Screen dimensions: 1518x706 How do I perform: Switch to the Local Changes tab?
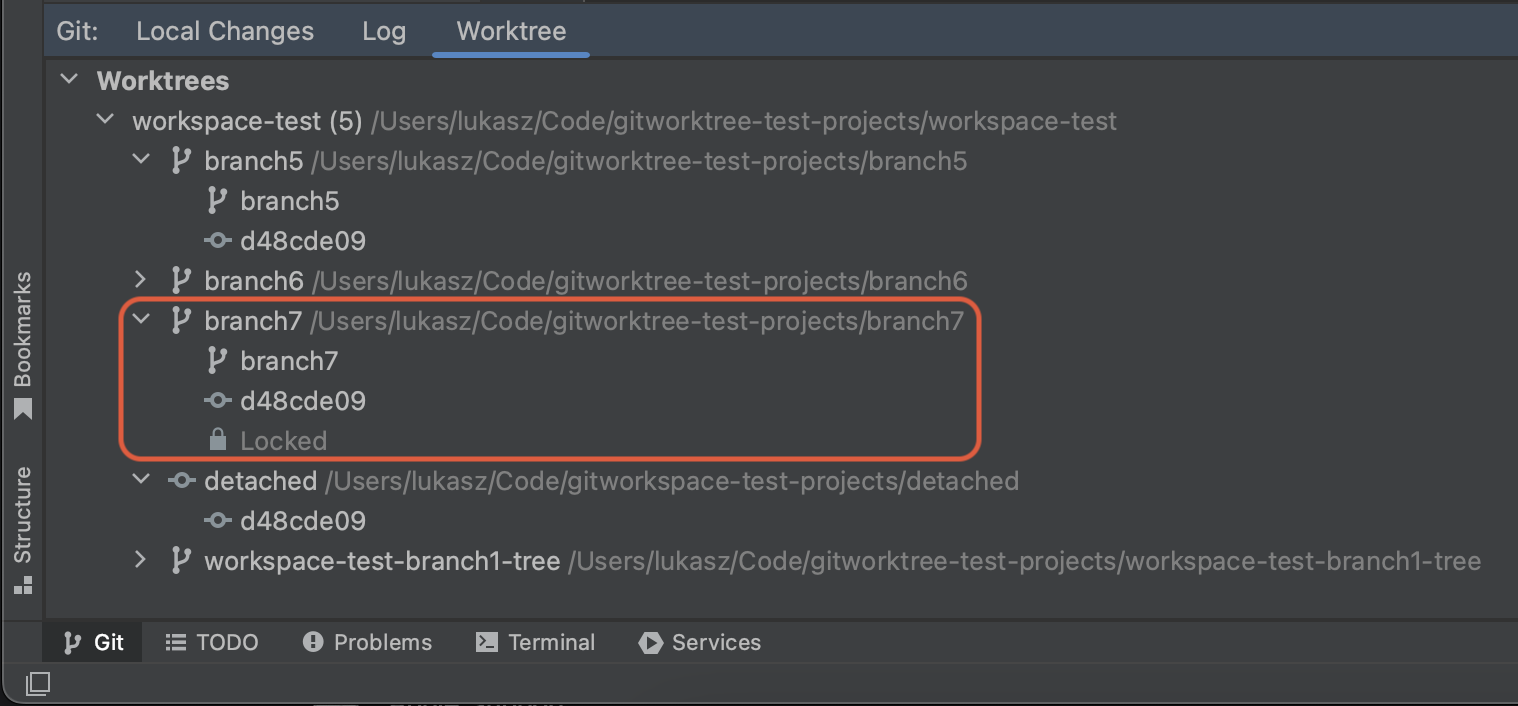coord(224,31)
